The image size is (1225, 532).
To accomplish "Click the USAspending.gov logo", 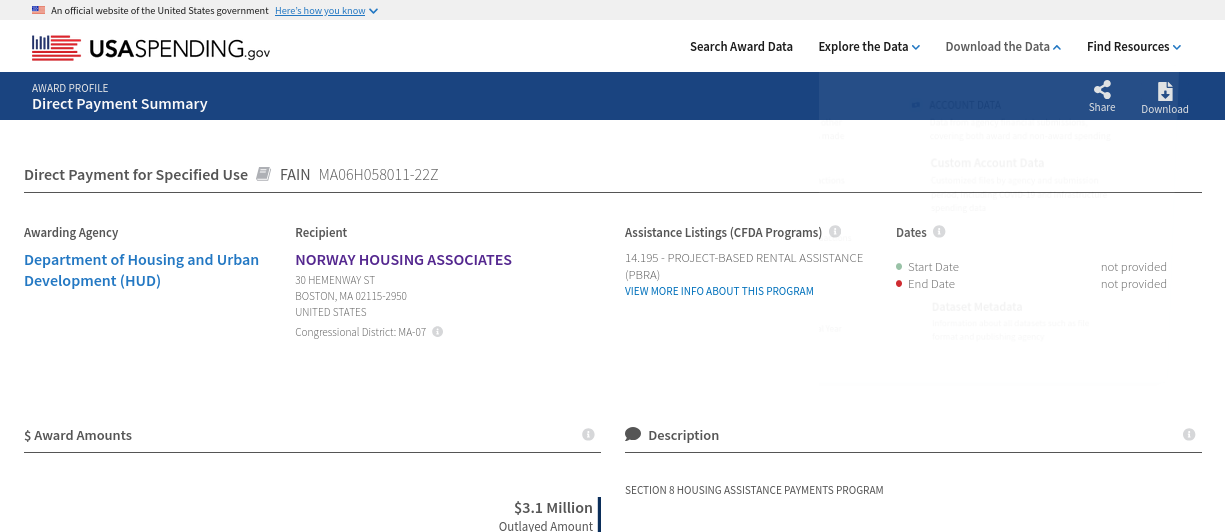I will (151, 48).
